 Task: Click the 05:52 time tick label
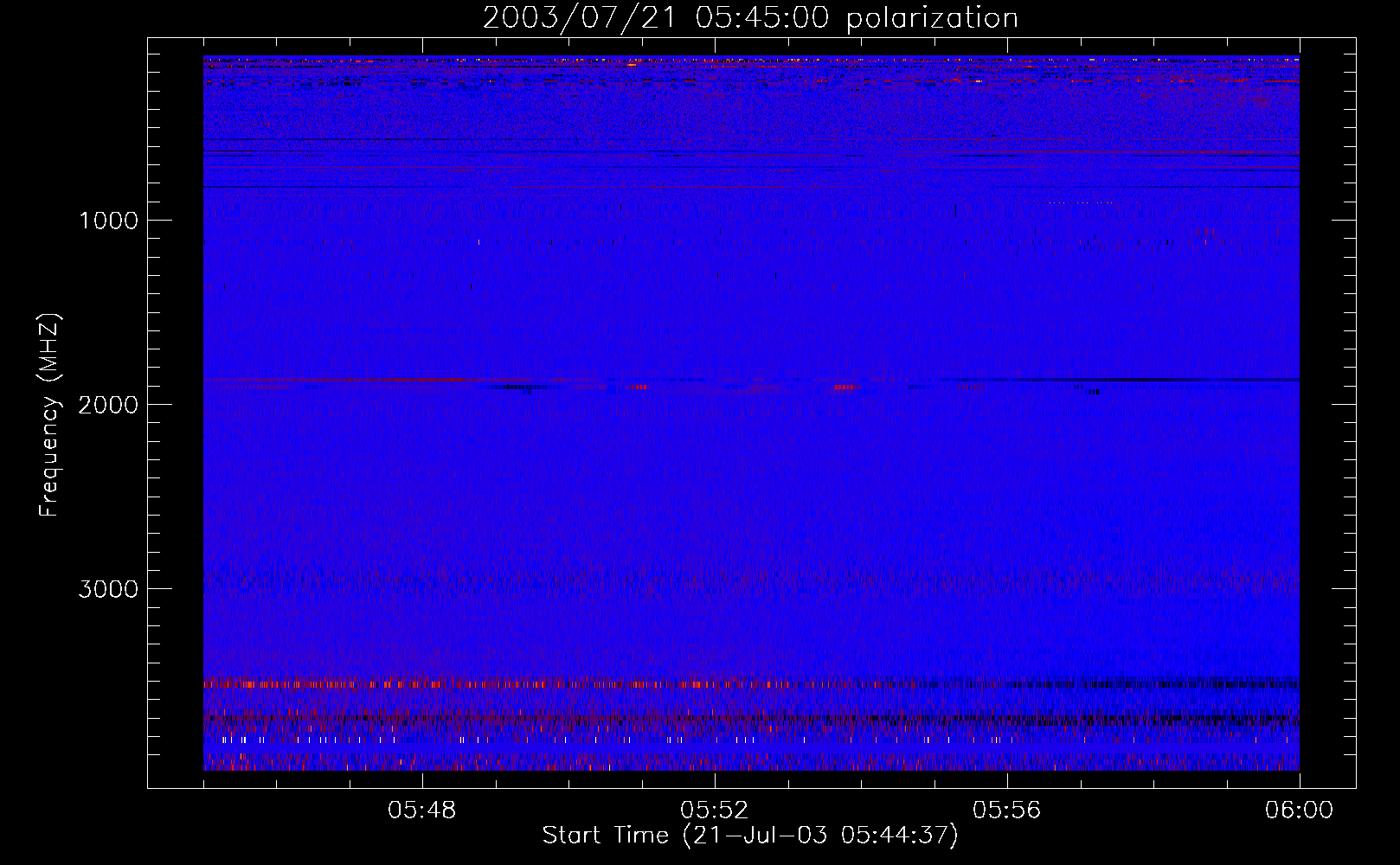(715, 811)
